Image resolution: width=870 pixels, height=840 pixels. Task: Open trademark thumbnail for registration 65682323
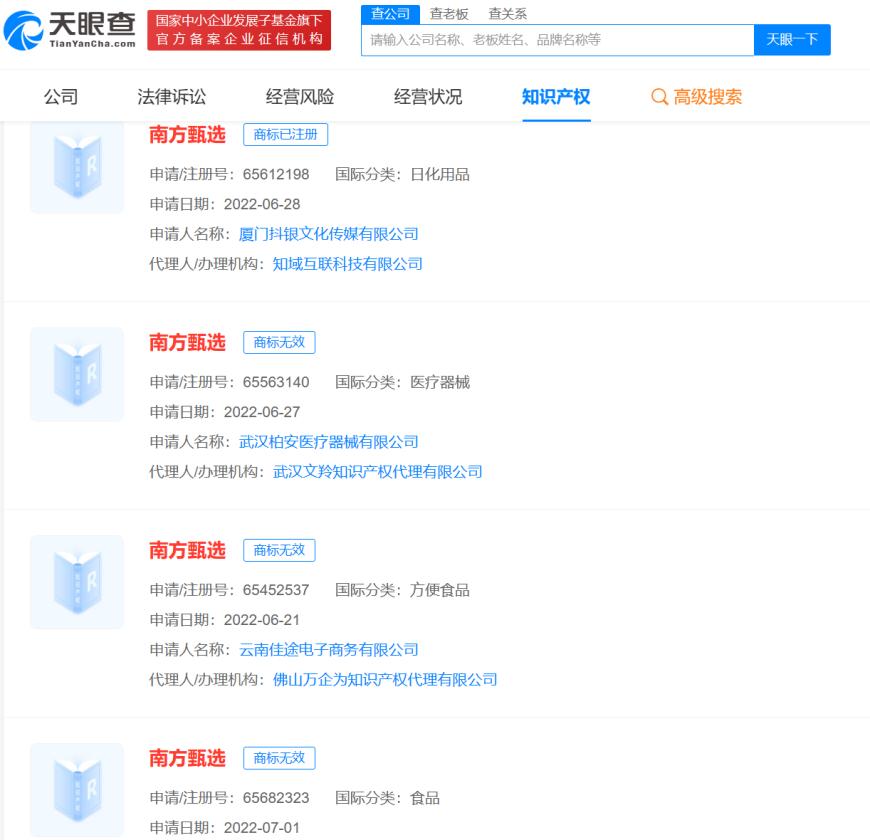pyautogui.click(x=77, y=790)
